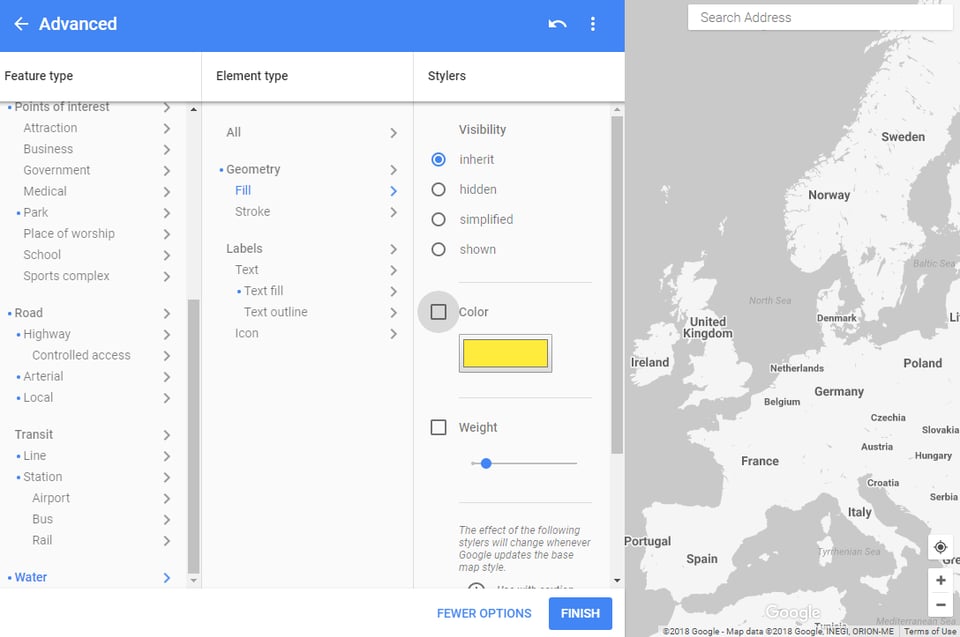Expand the Text outline element chevron

pyautogui.click(x=393, y=312)
